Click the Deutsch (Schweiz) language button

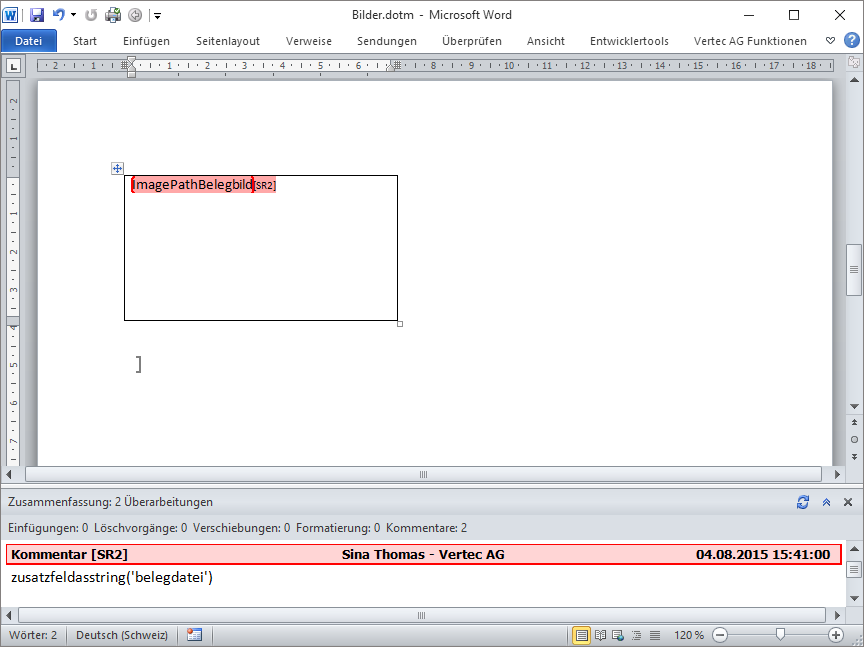pyautogui.click(x=122, y=635)
